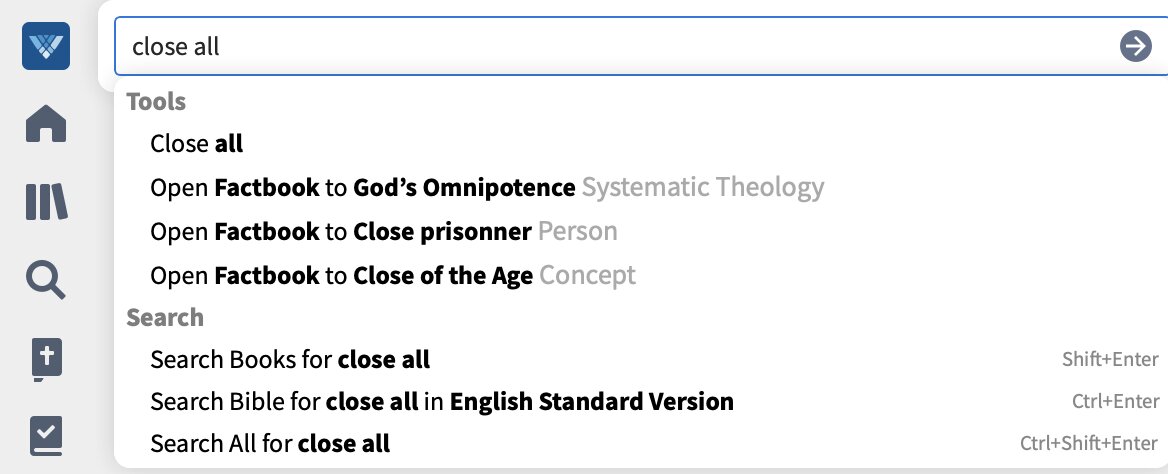
Task: Click the Ctrl+Shift+Enter shortcut hint
Action: (x=1090, y=444)
